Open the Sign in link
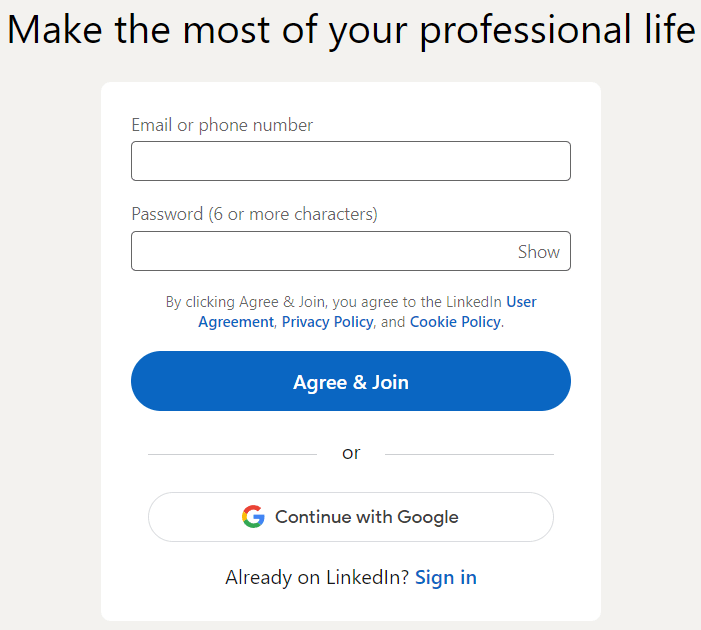701x630 pixels. pyautogui.click(x=446, y=577)
